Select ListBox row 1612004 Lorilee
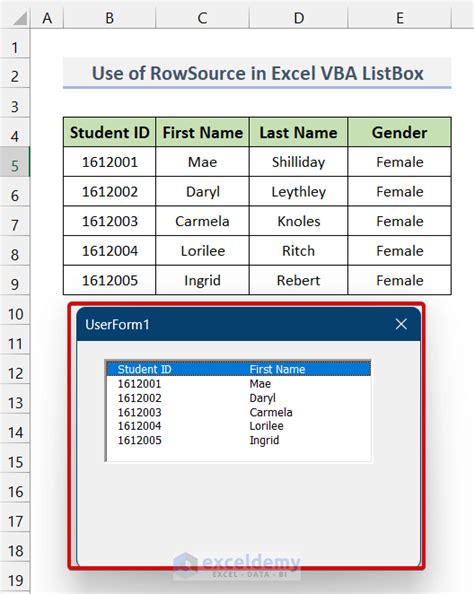The width and height of the screenshot is (474, 594). click(239, 426)
